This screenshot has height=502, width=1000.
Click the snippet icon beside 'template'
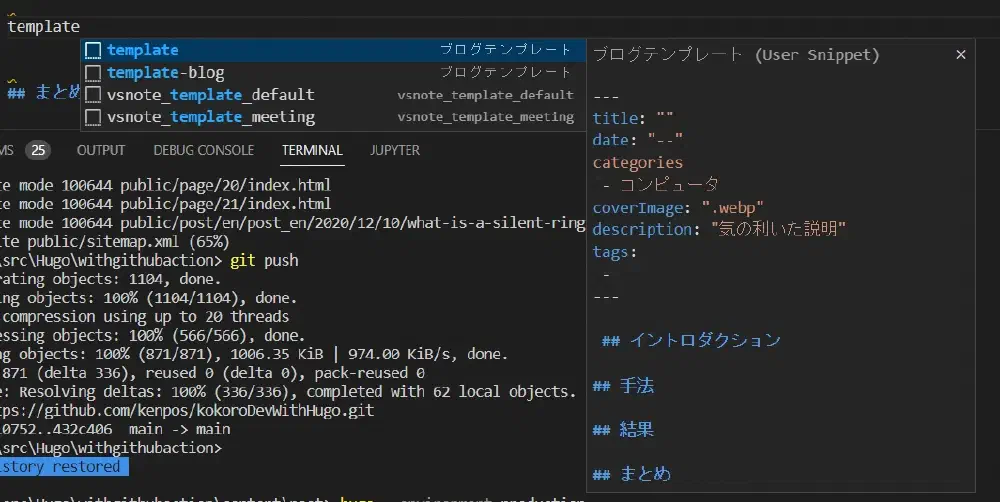click(93, 50)
